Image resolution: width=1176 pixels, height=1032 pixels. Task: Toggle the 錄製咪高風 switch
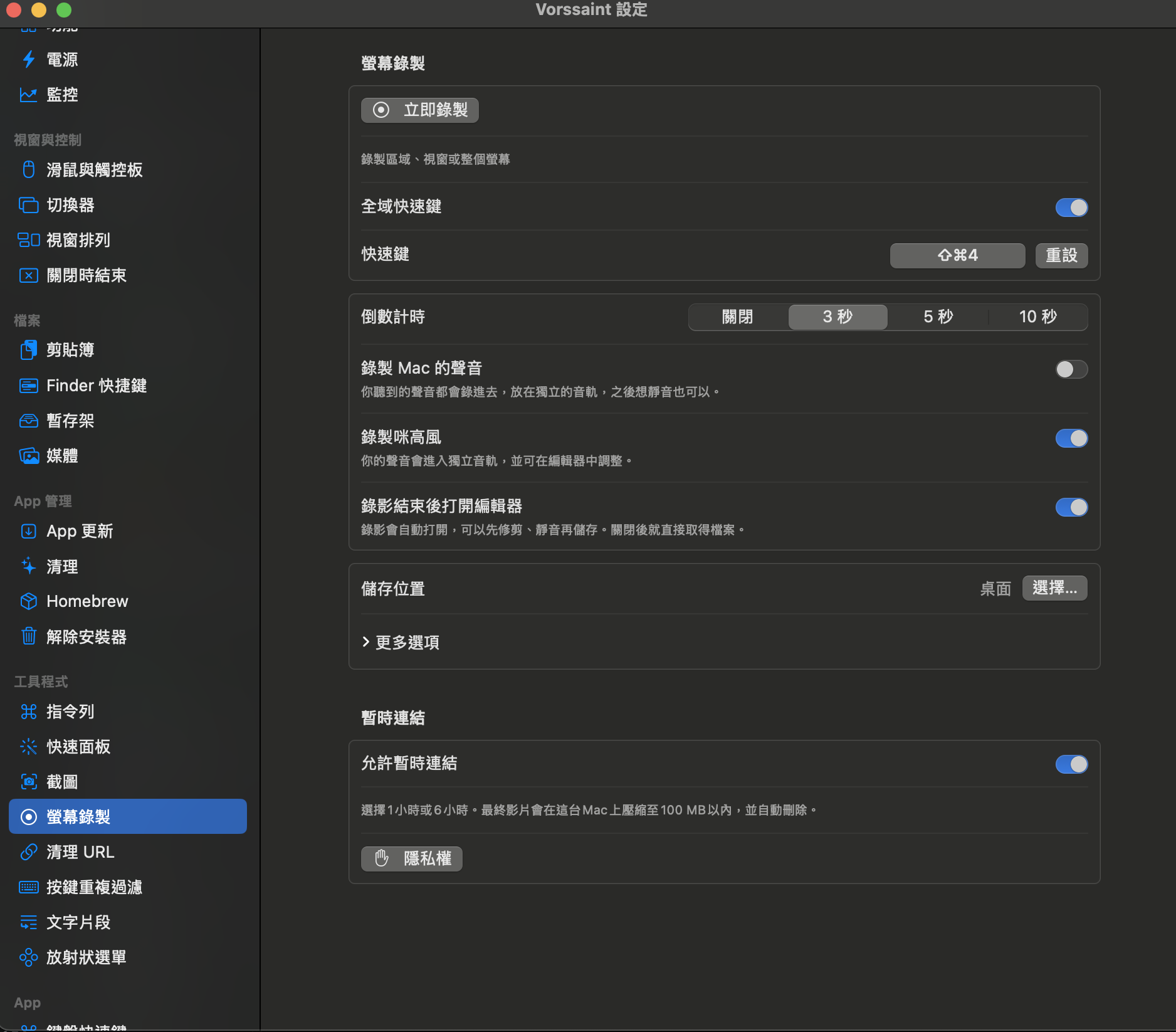1071,438
